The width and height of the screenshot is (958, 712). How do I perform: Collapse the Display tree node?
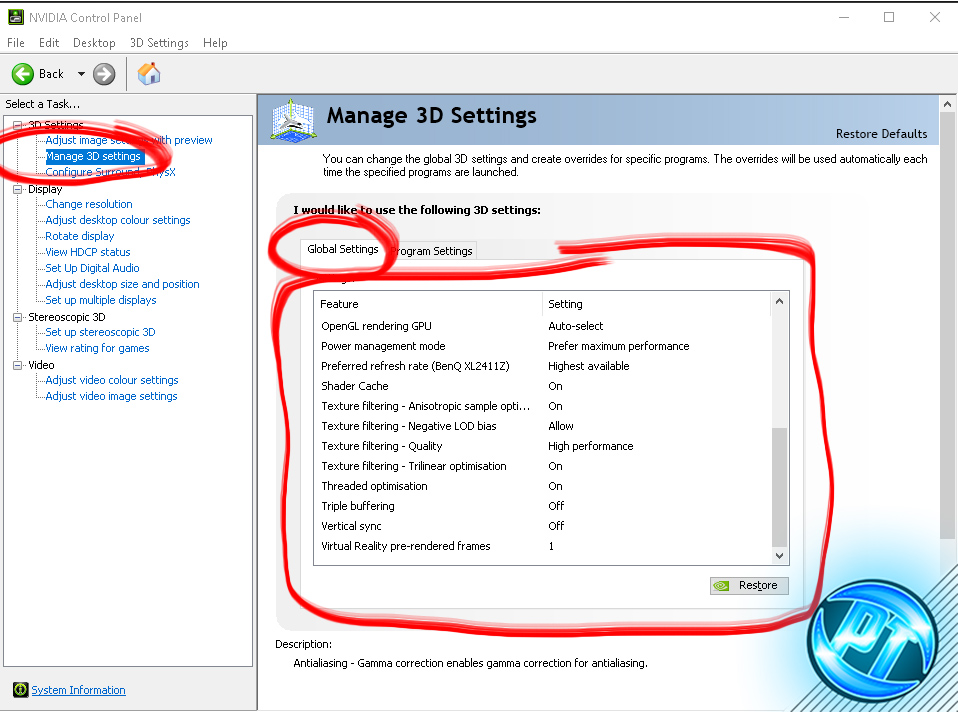click(18, 189)
